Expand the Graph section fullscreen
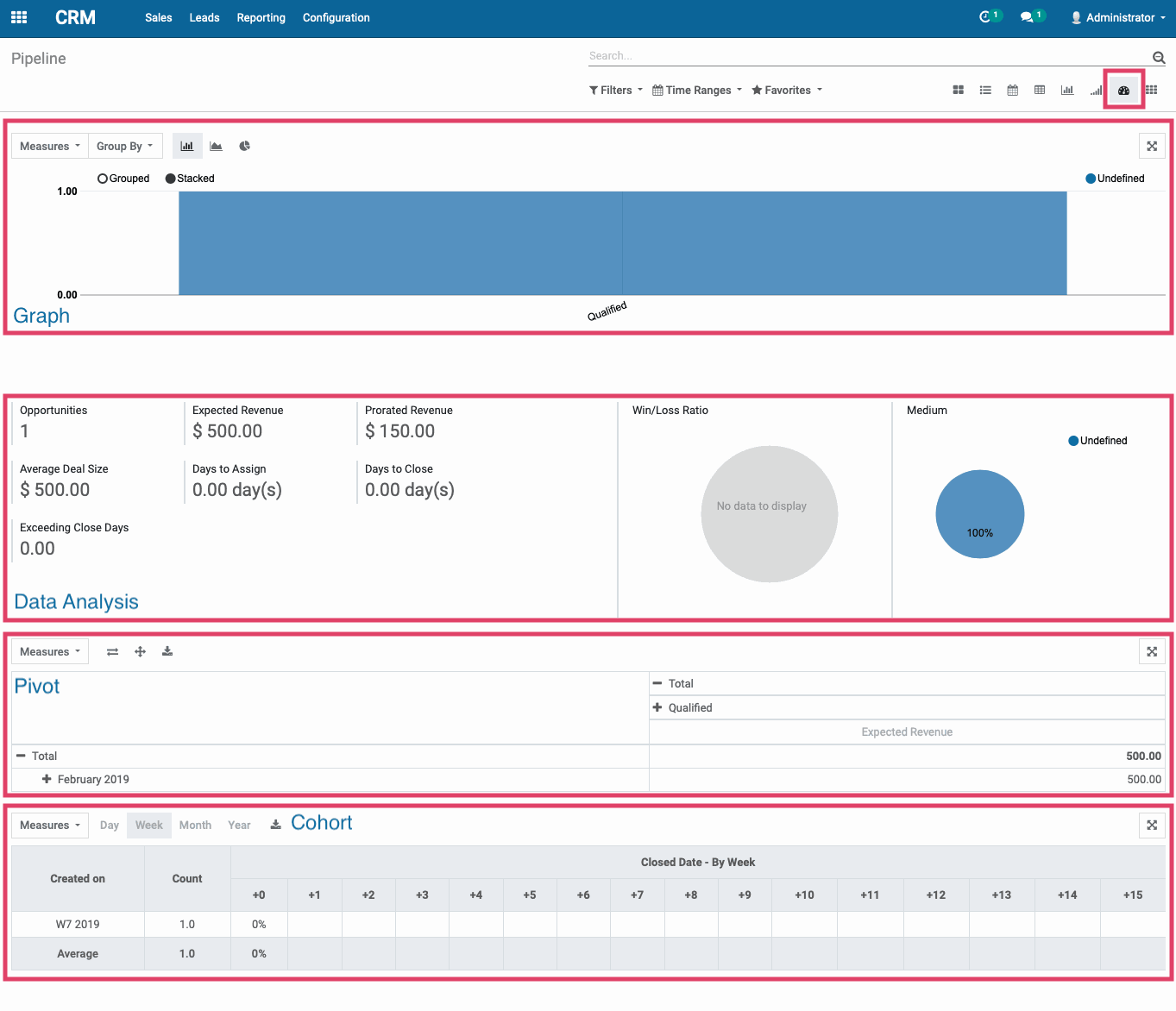The height and width of the screenshot is (1011, 1176). pos(1152,146)
